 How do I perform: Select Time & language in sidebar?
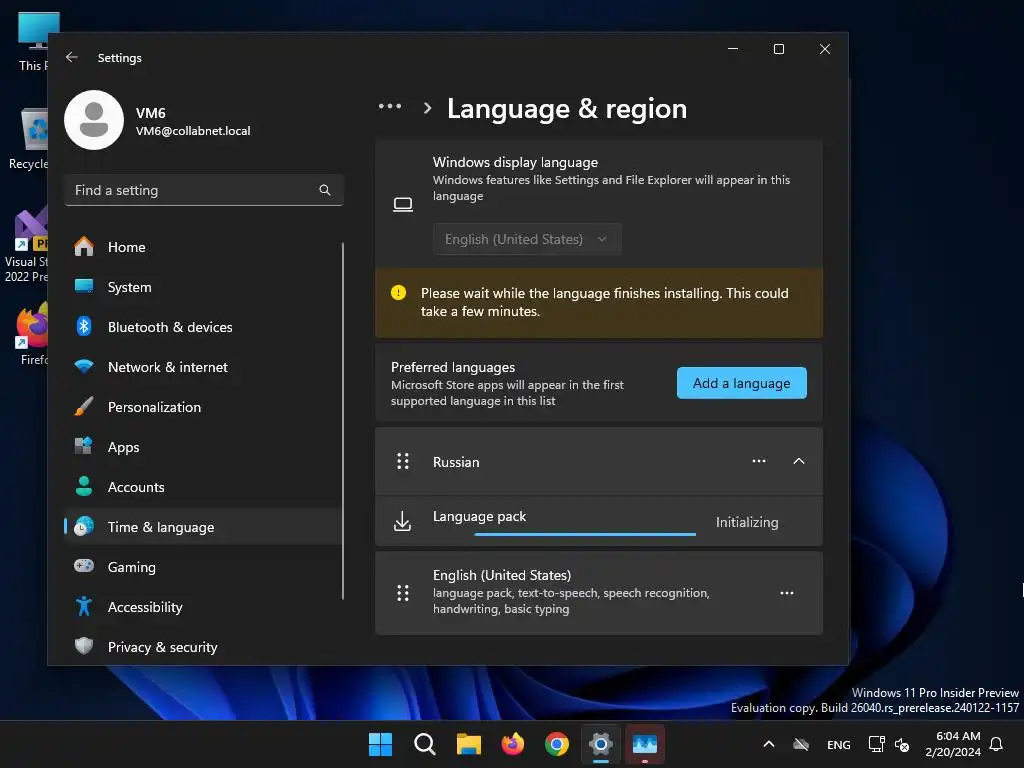pyautogui.click(x=204, y=526)
